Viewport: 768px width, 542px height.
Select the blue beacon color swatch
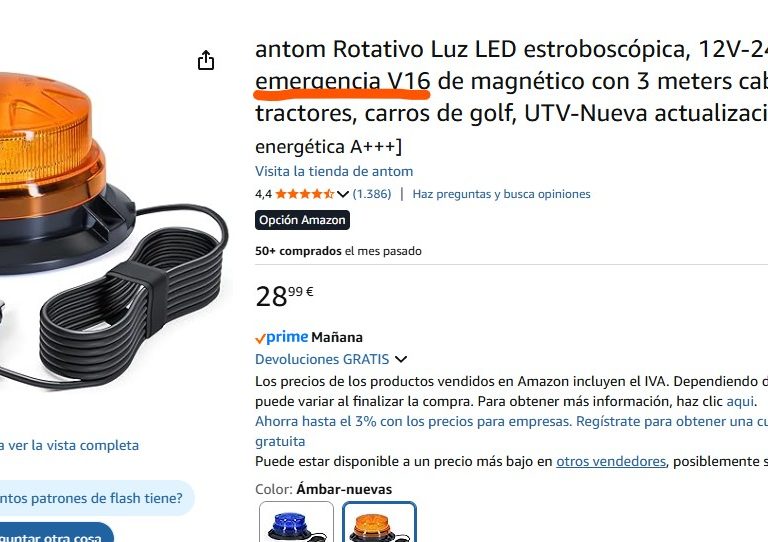coord(296,522)
